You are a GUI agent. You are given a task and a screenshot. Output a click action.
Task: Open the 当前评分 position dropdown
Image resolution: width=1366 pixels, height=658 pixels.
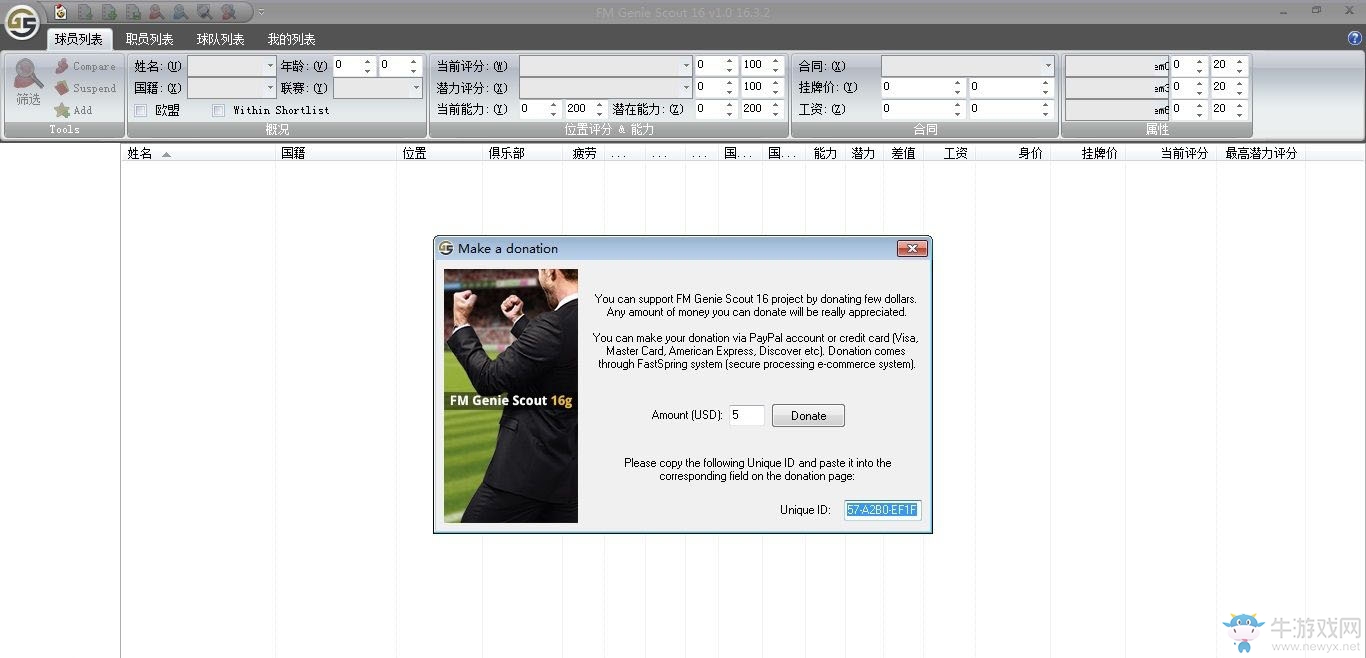point(605,65)
